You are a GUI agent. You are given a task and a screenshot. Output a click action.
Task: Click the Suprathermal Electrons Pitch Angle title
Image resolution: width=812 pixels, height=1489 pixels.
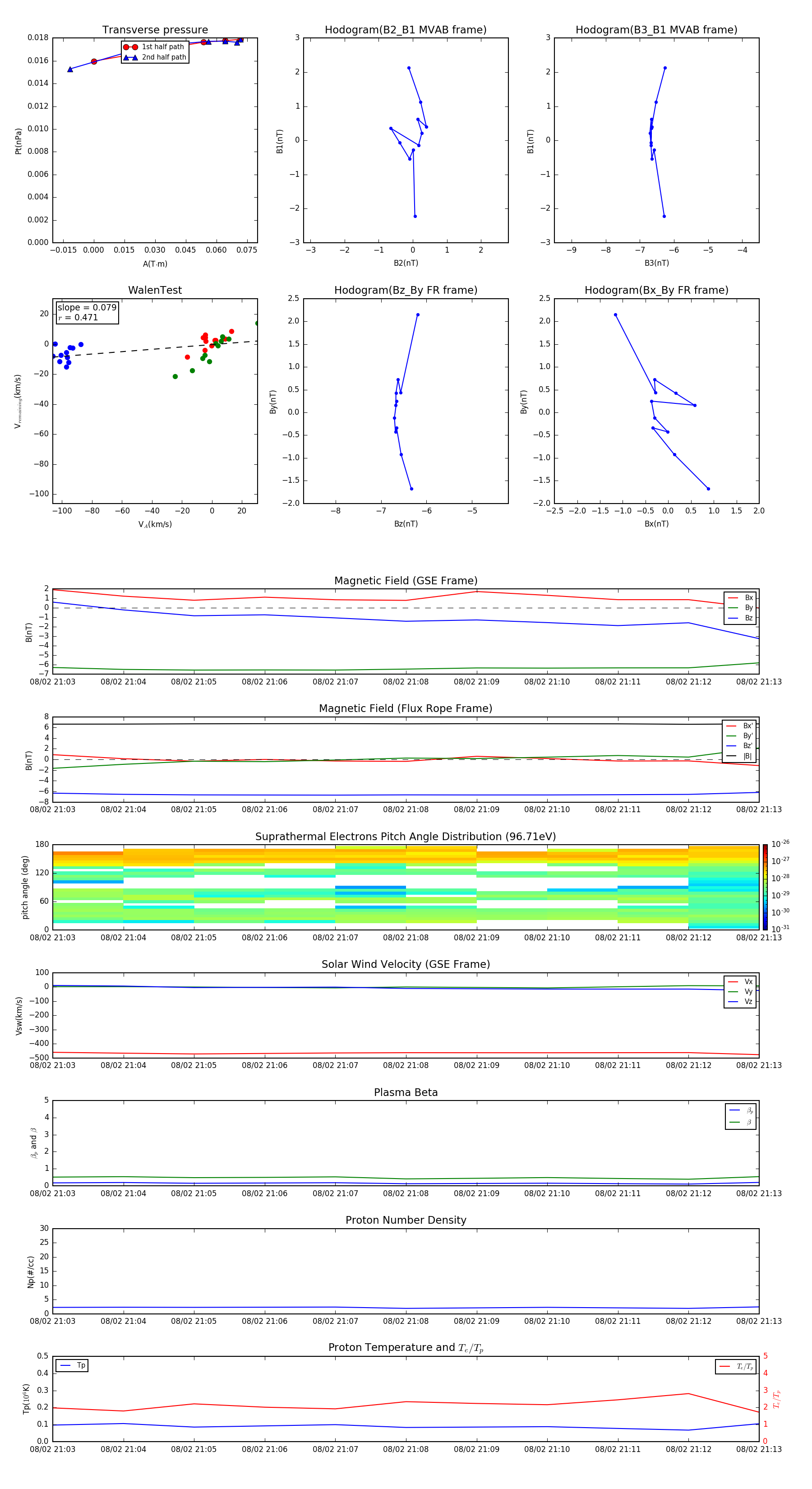[x=406, y=837]
